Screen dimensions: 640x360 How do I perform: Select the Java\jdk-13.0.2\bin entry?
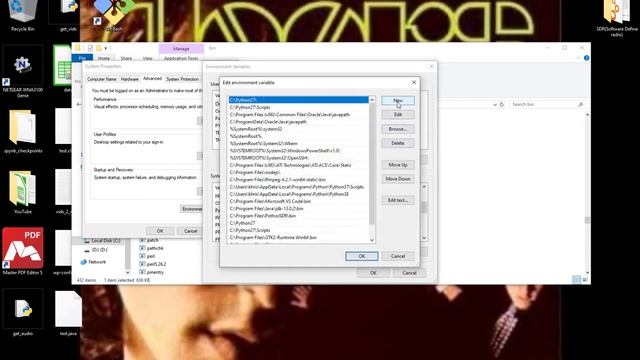298,209
